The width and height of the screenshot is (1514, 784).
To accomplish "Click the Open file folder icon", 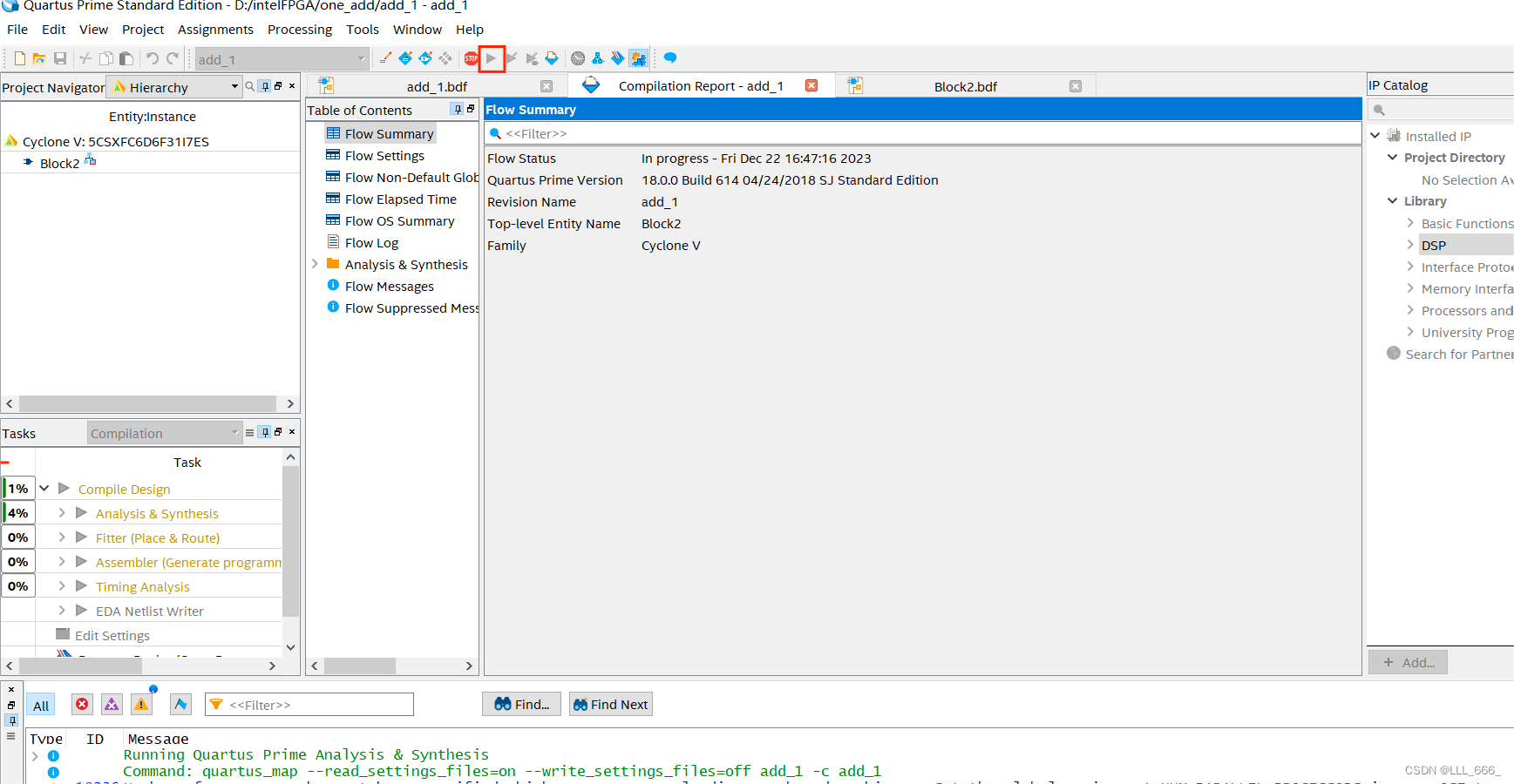I will (39, 58).
